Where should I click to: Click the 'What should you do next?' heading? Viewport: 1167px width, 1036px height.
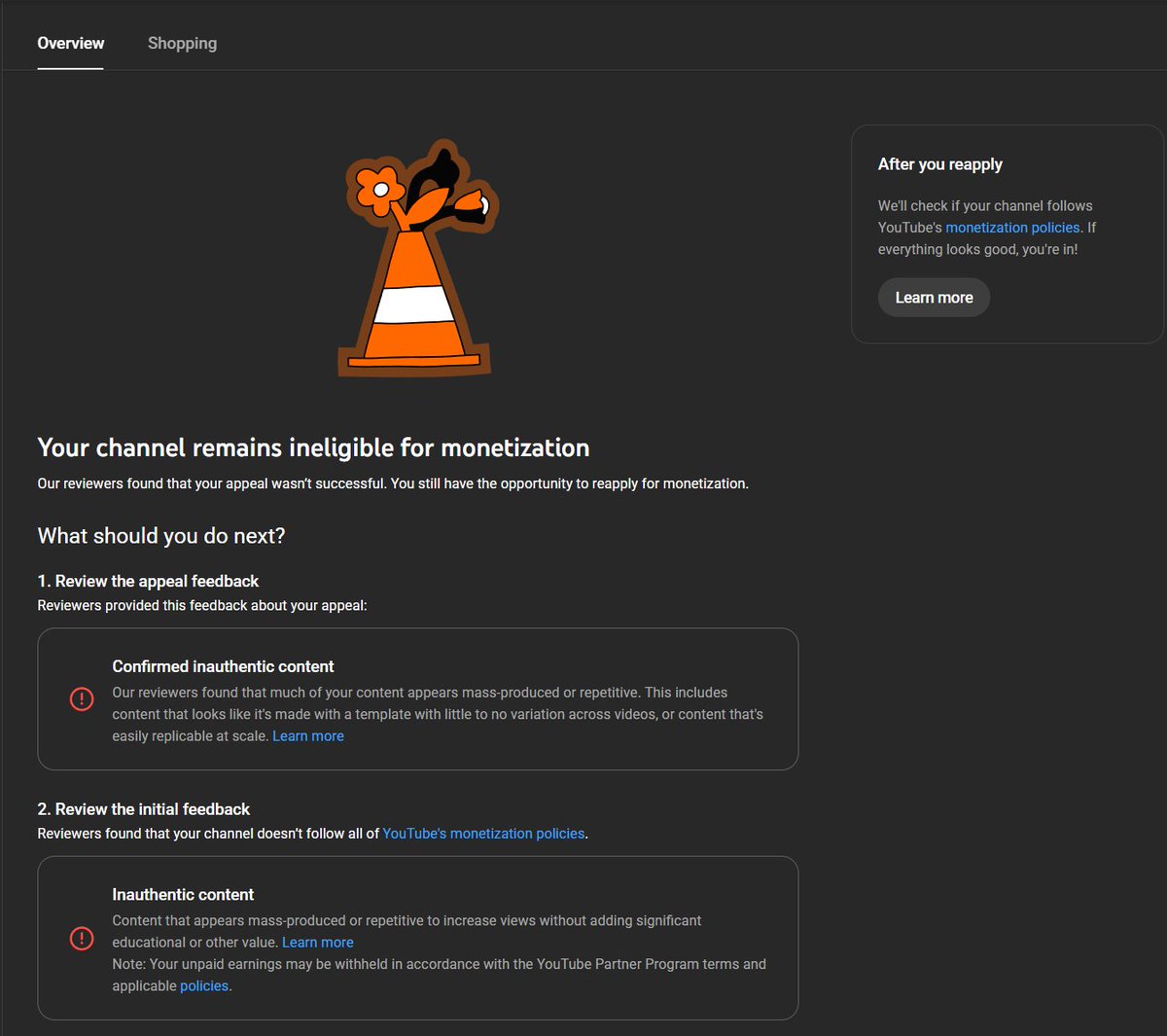161,536
